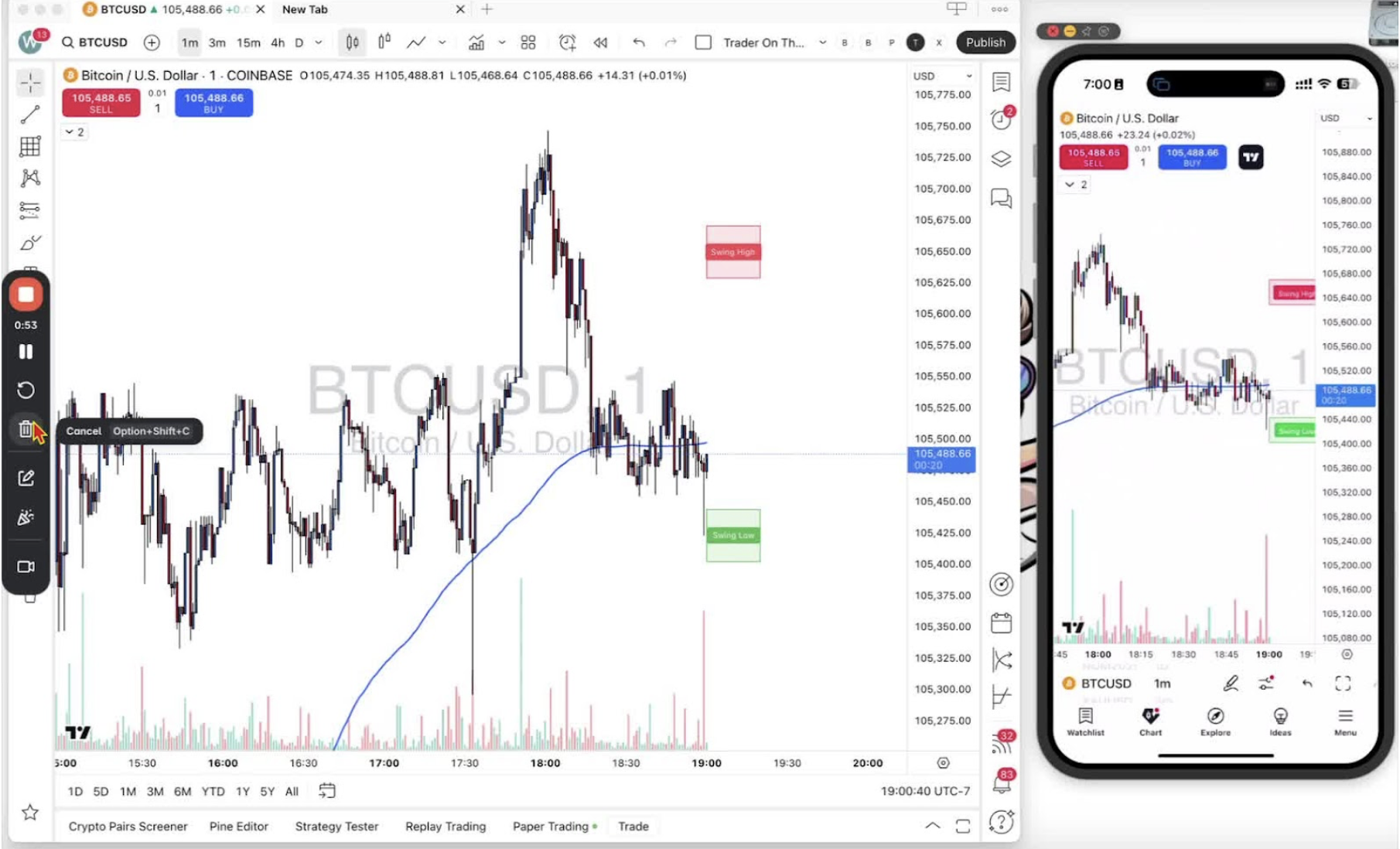Create an alert from the toolbar
The image size is (1400, 849).
567,43
